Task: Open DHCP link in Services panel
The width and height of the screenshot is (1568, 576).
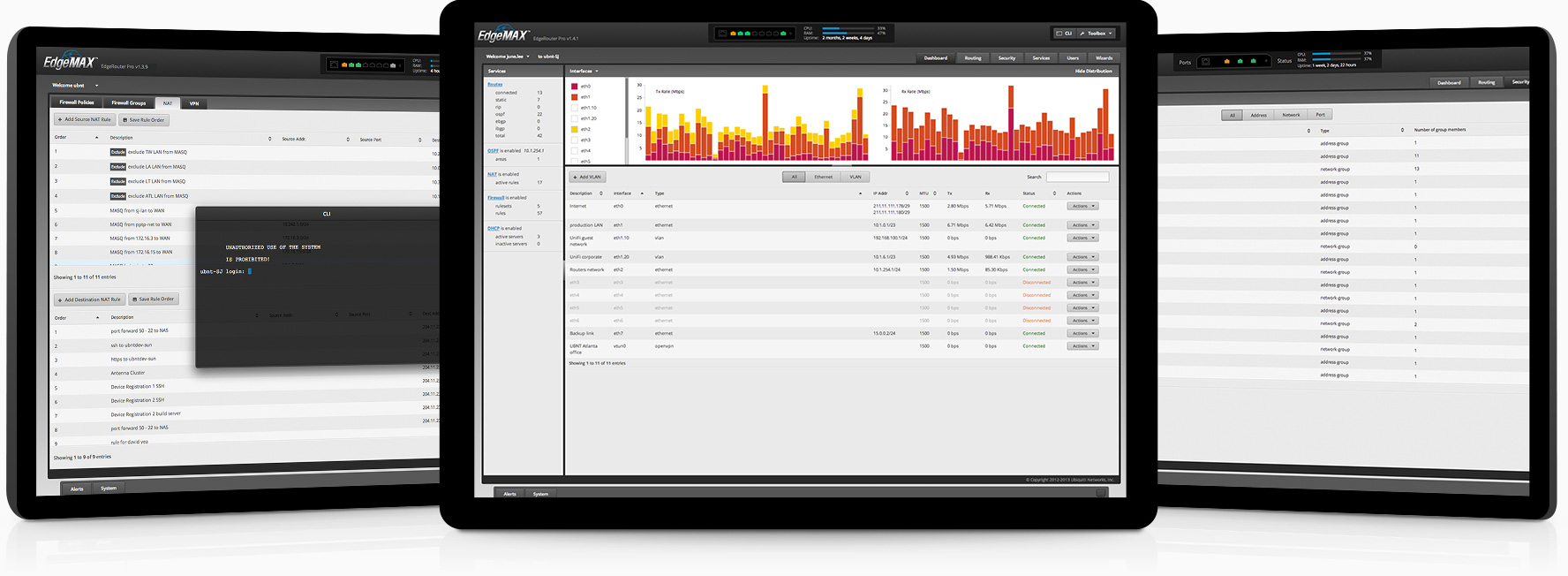Action: pyautogui.click(x=493, y=228)
